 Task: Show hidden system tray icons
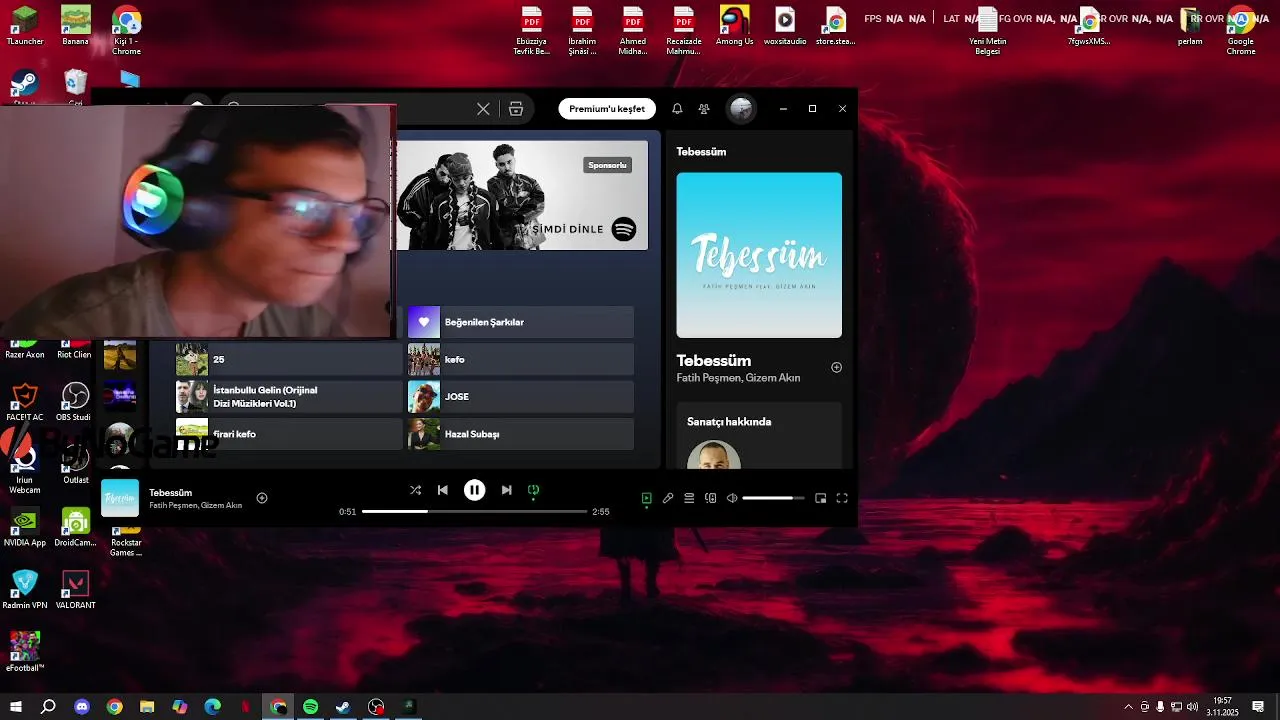point(1129,707)
